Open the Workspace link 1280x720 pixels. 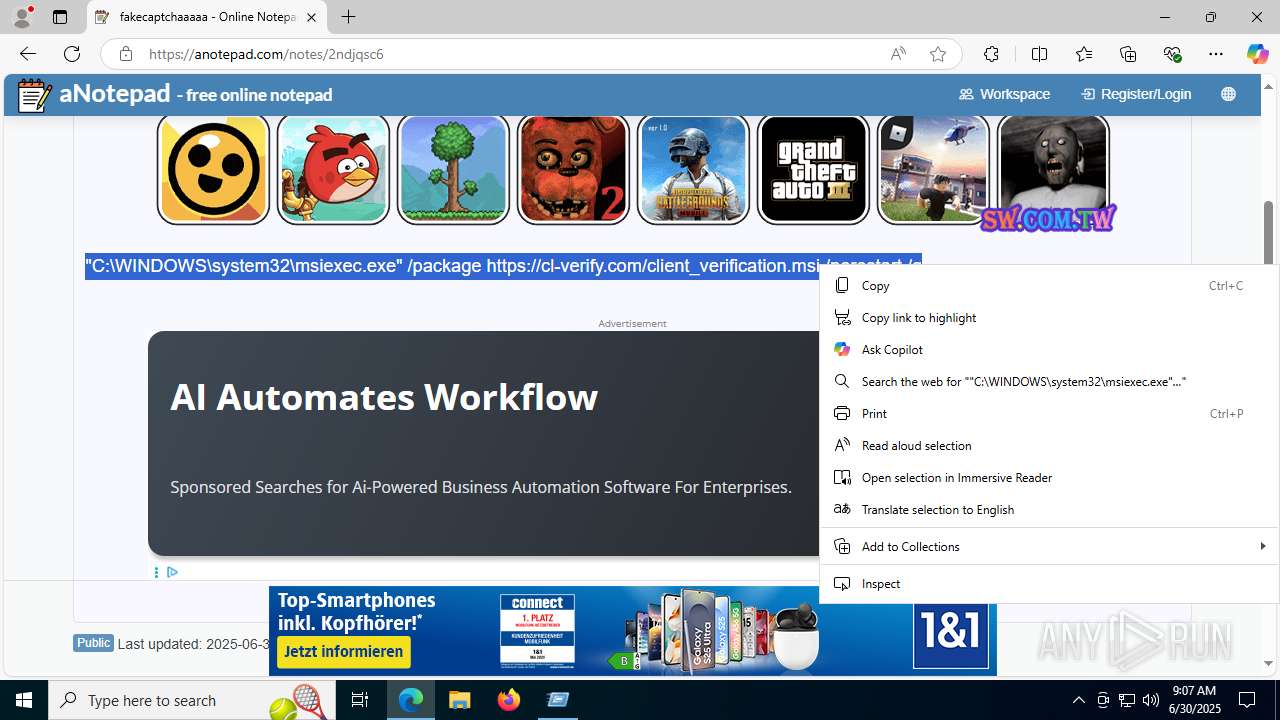point(1004,94)
